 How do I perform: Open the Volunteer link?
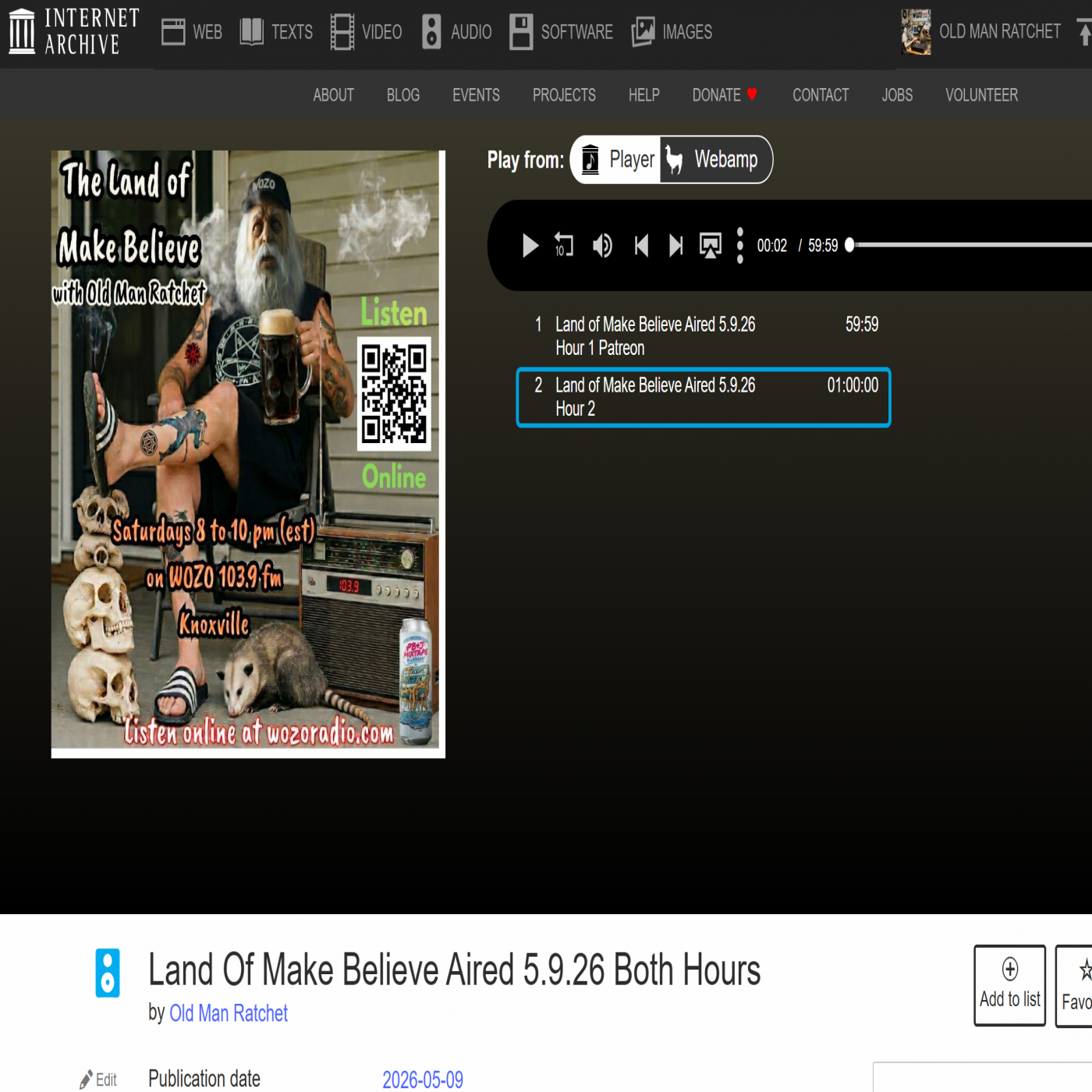(981, 95)
